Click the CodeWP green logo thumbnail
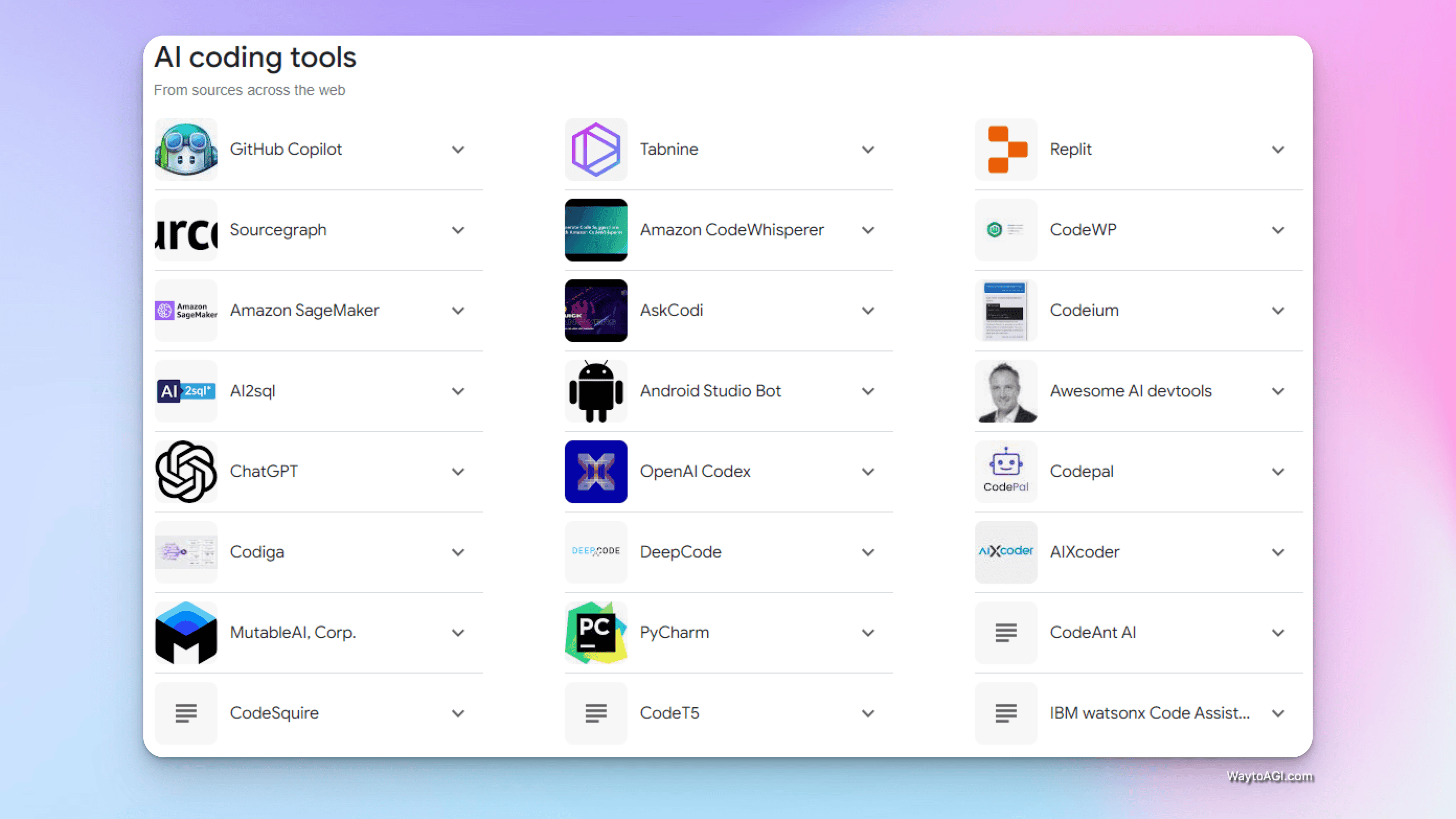This screenshot has width=1456, height=819. pos(1006,230)
